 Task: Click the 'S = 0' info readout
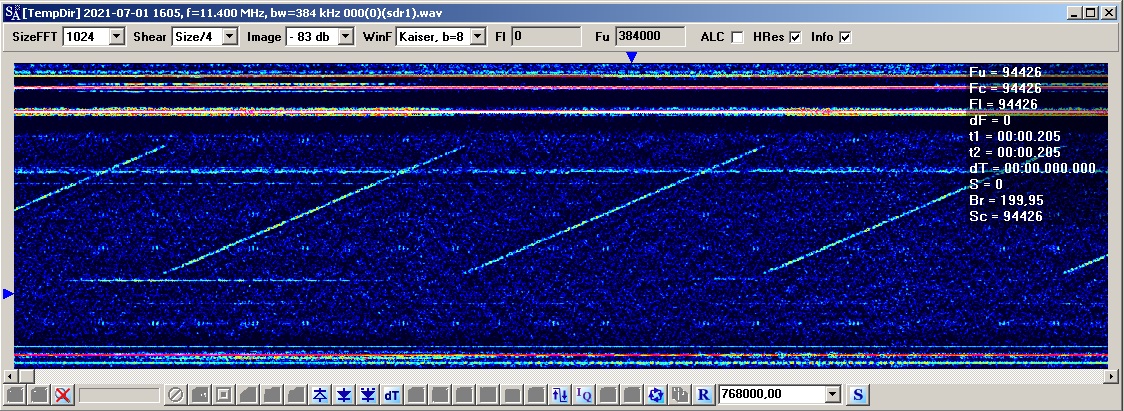(x=986, y=184)
